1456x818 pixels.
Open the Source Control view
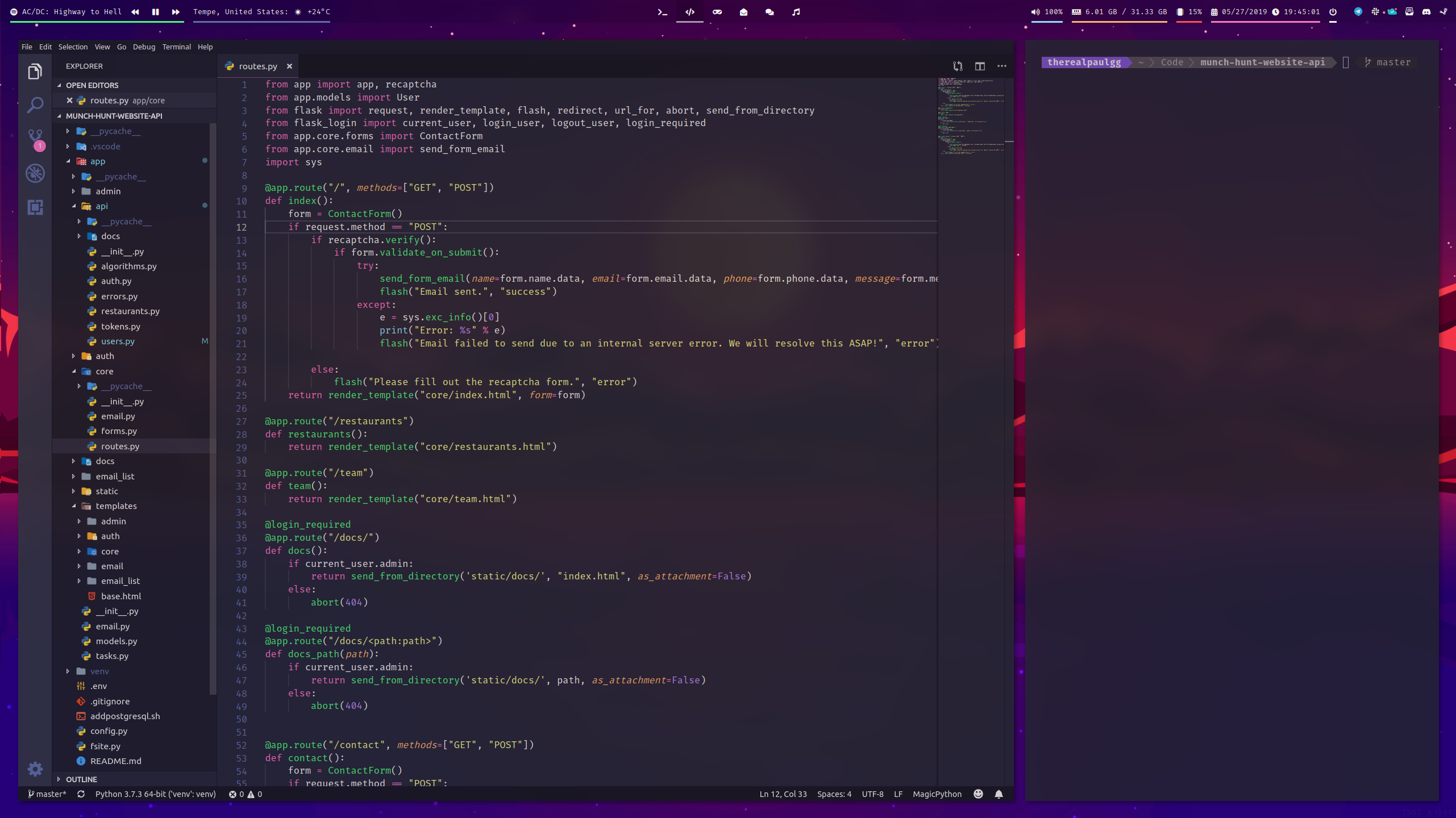pos(35,140)
